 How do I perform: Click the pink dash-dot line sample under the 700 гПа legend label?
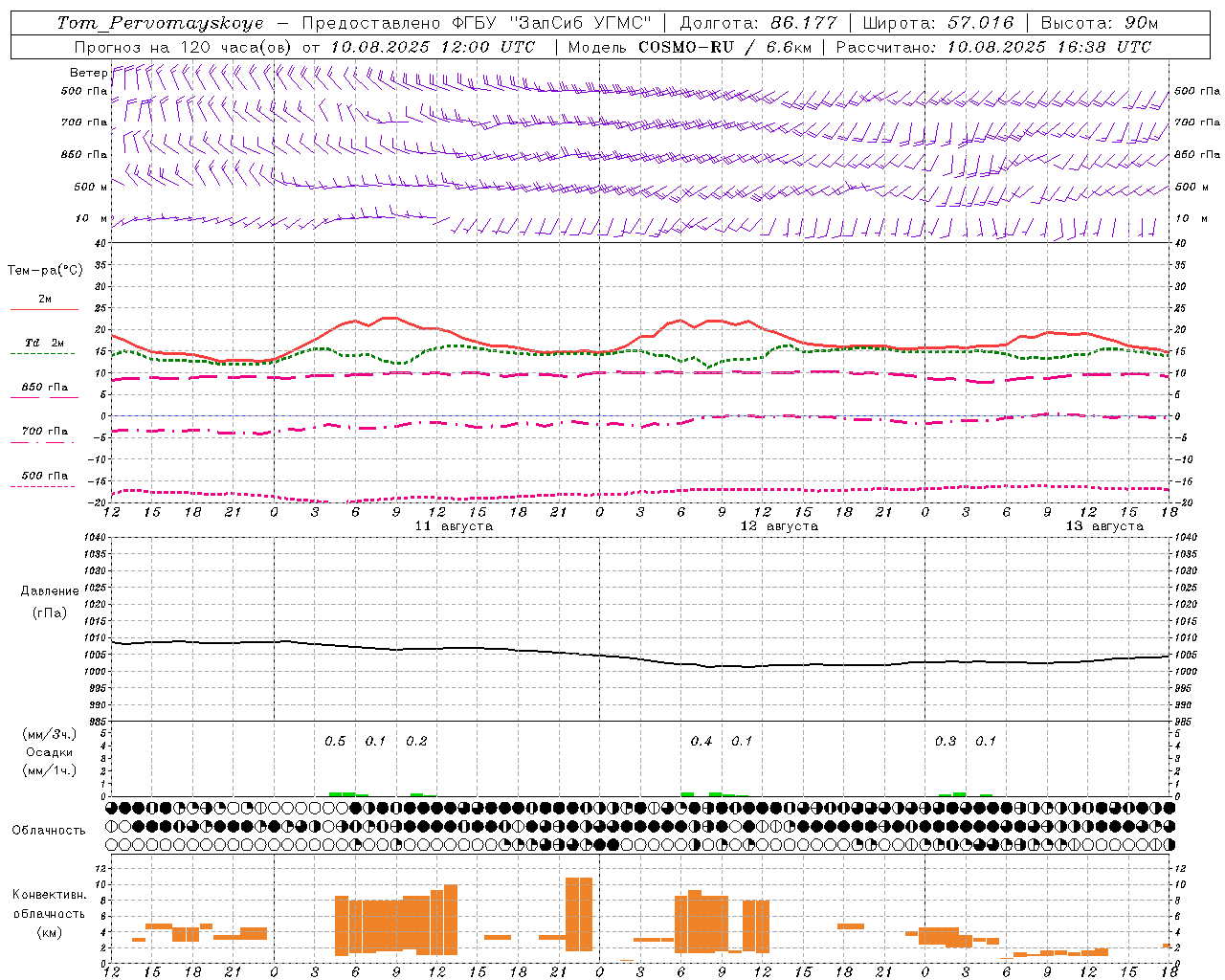pos(43,442)
